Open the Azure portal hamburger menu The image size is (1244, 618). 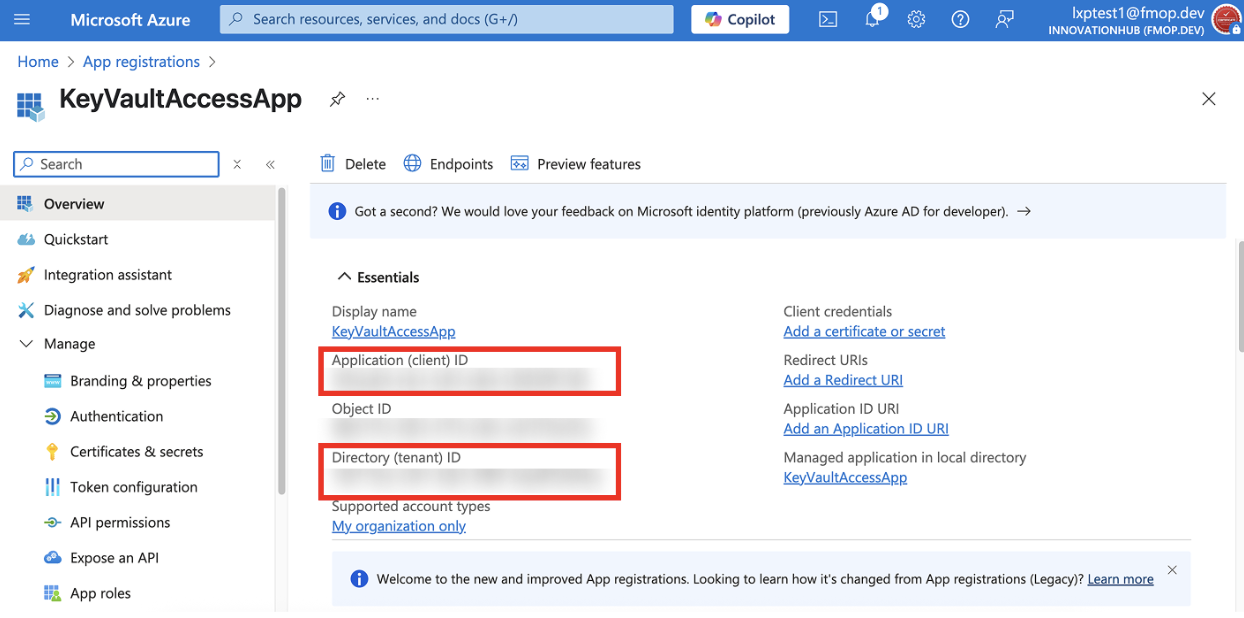(22, 19)
